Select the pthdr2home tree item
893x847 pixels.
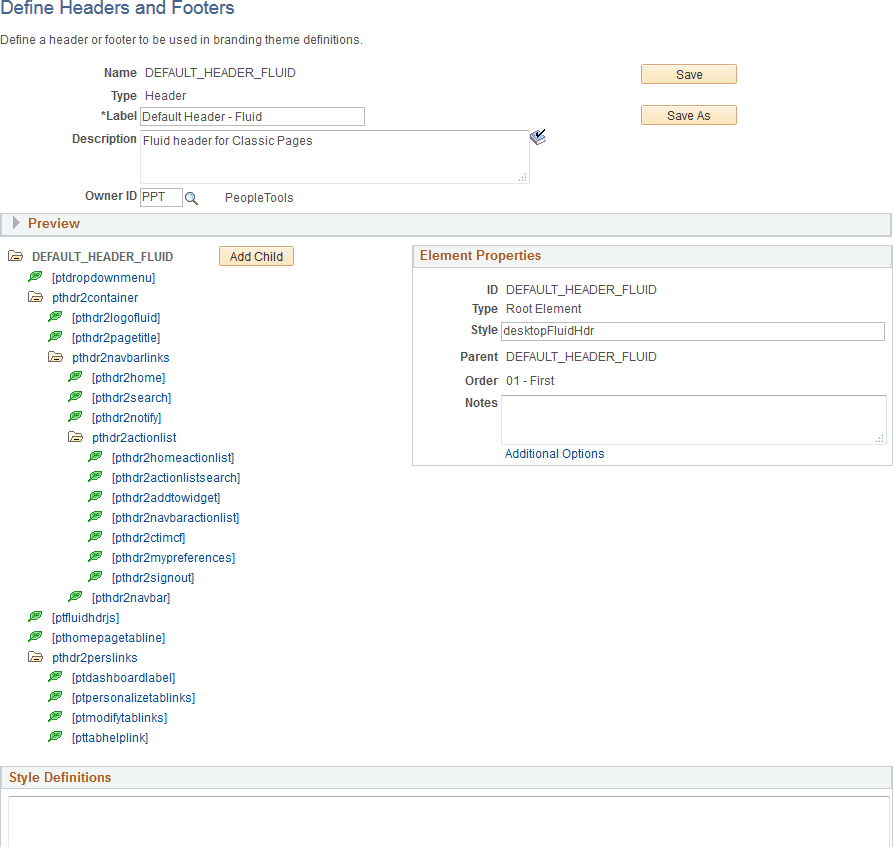(130, 377)
